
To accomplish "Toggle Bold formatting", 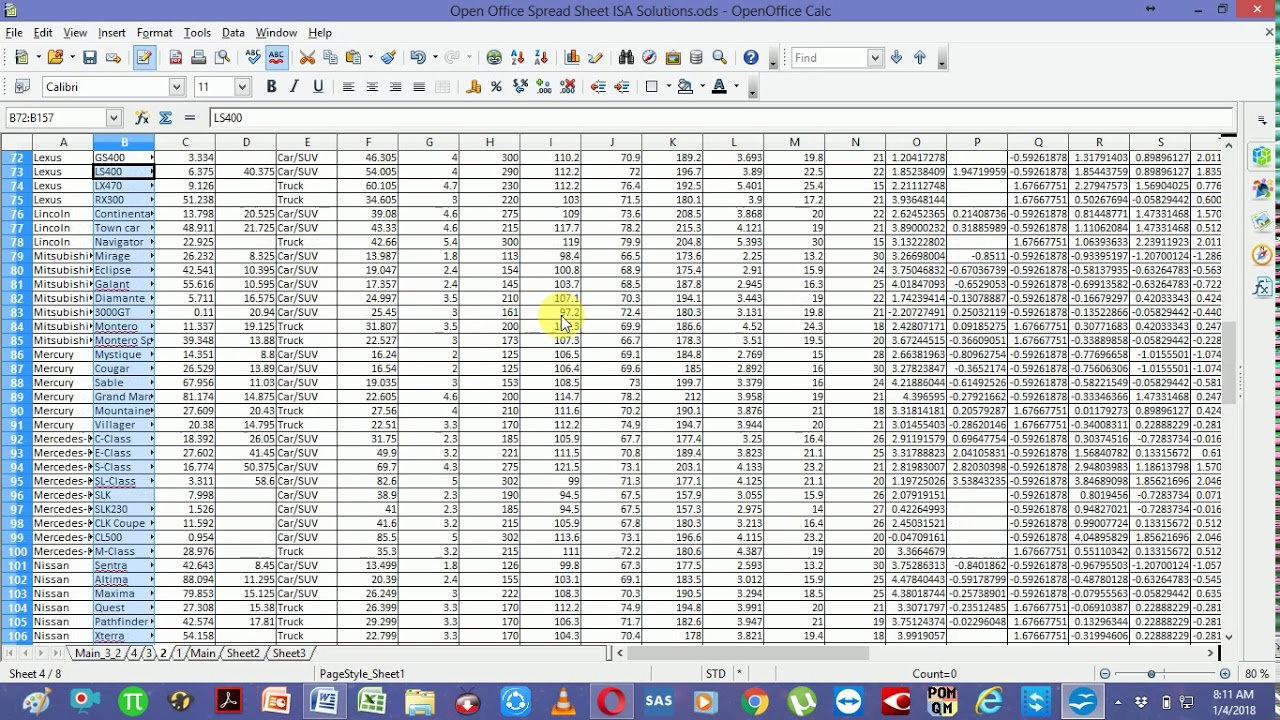I will 271,87.
